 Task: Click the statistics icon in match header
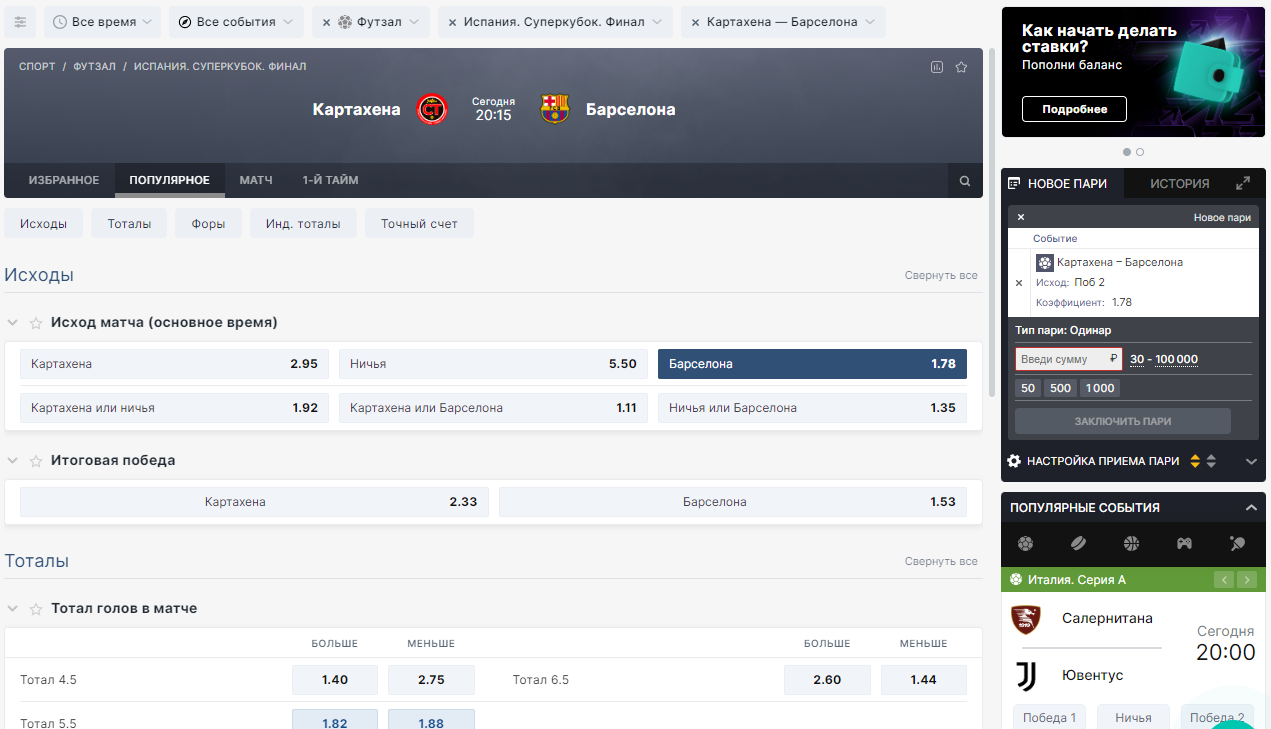[x=937, y=68]
